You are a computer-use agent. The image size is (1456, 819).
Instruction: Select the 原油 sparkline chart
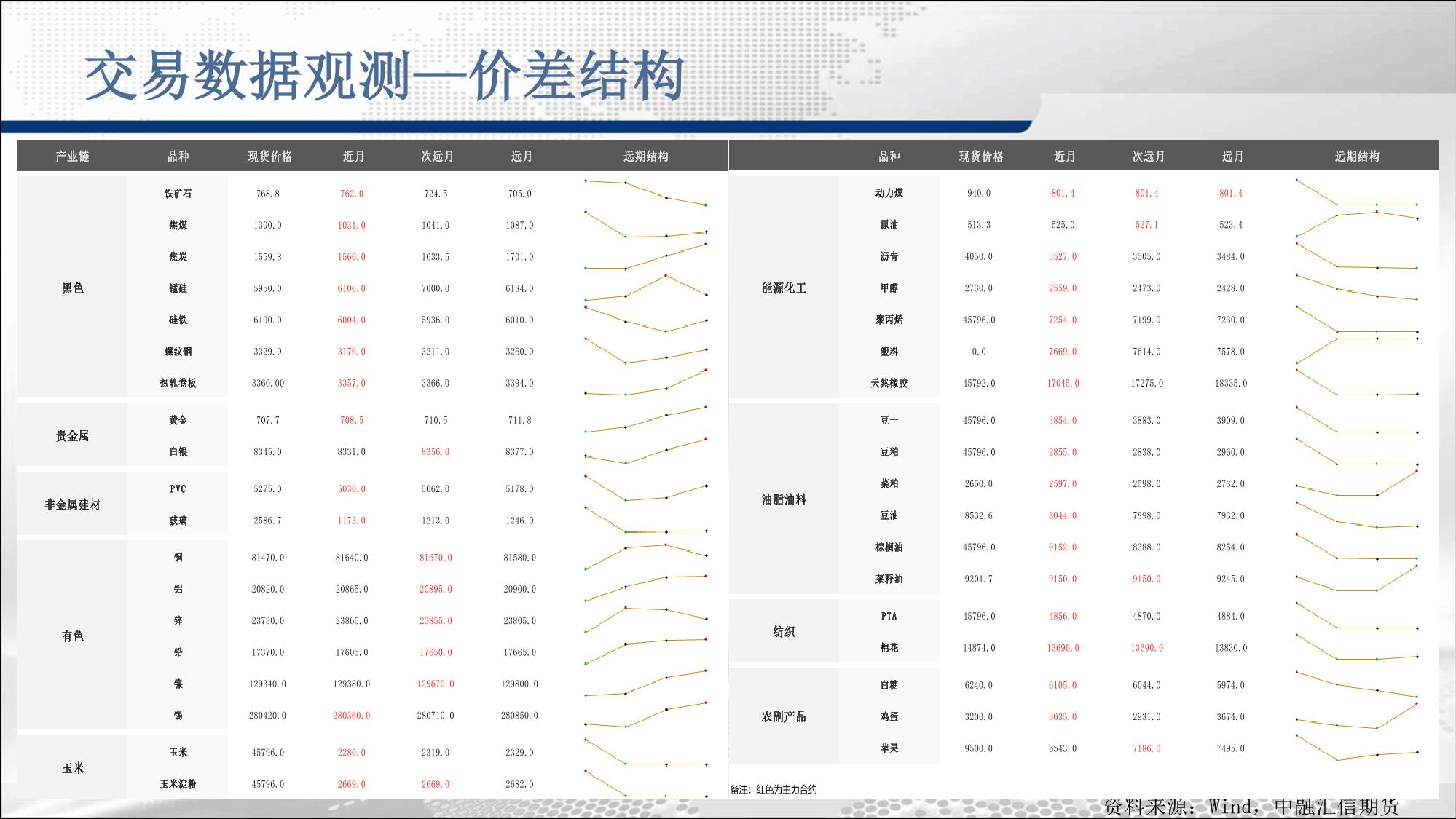1356,224
